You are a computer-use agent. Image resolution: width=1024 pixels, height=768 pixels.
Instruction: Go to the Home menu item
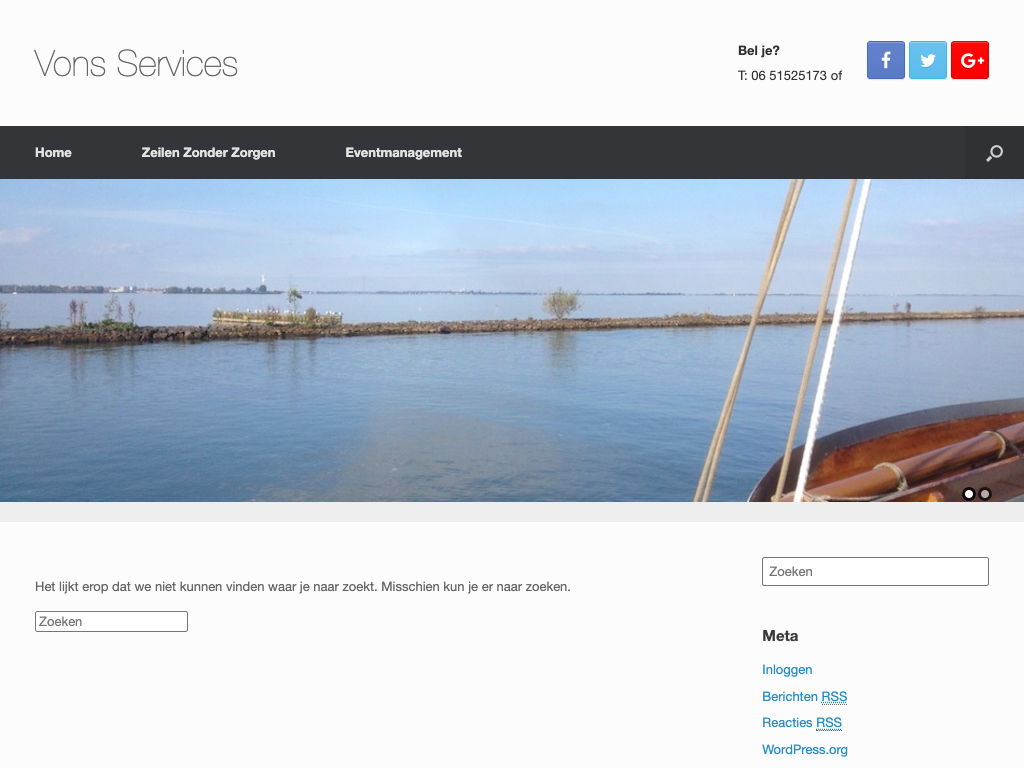tap(54, 153)
